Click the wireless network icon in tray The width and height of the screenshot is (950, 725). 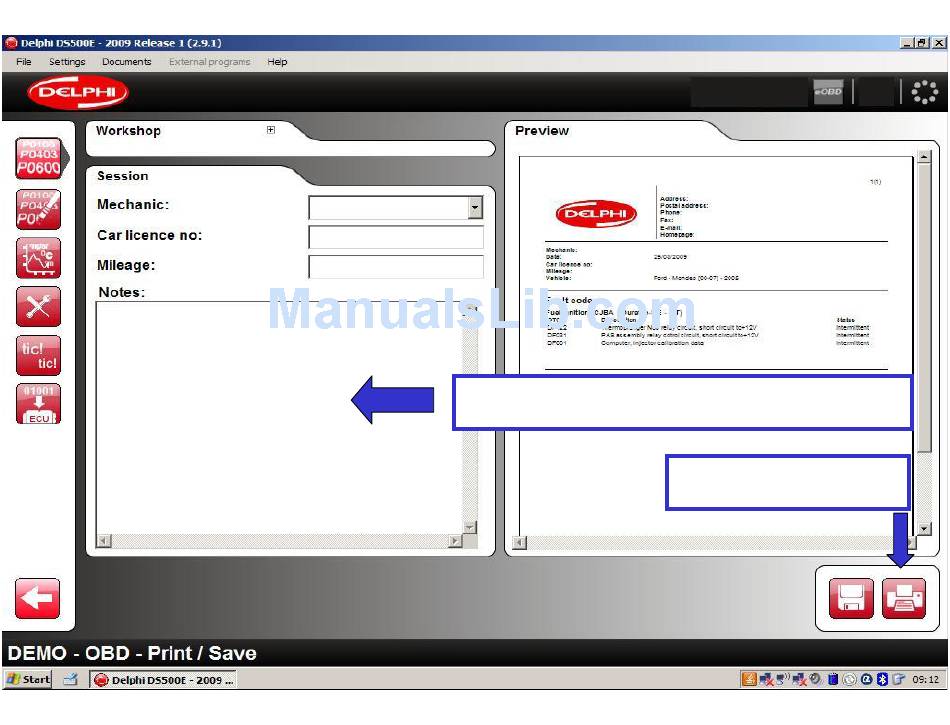[782, 679]
